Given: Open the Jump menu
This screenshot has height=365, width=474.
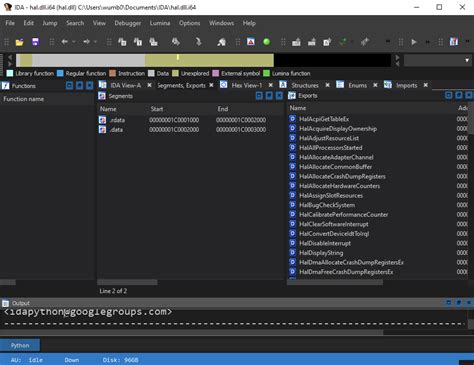Looking at the screenshot, I should [x=50, y=23].
